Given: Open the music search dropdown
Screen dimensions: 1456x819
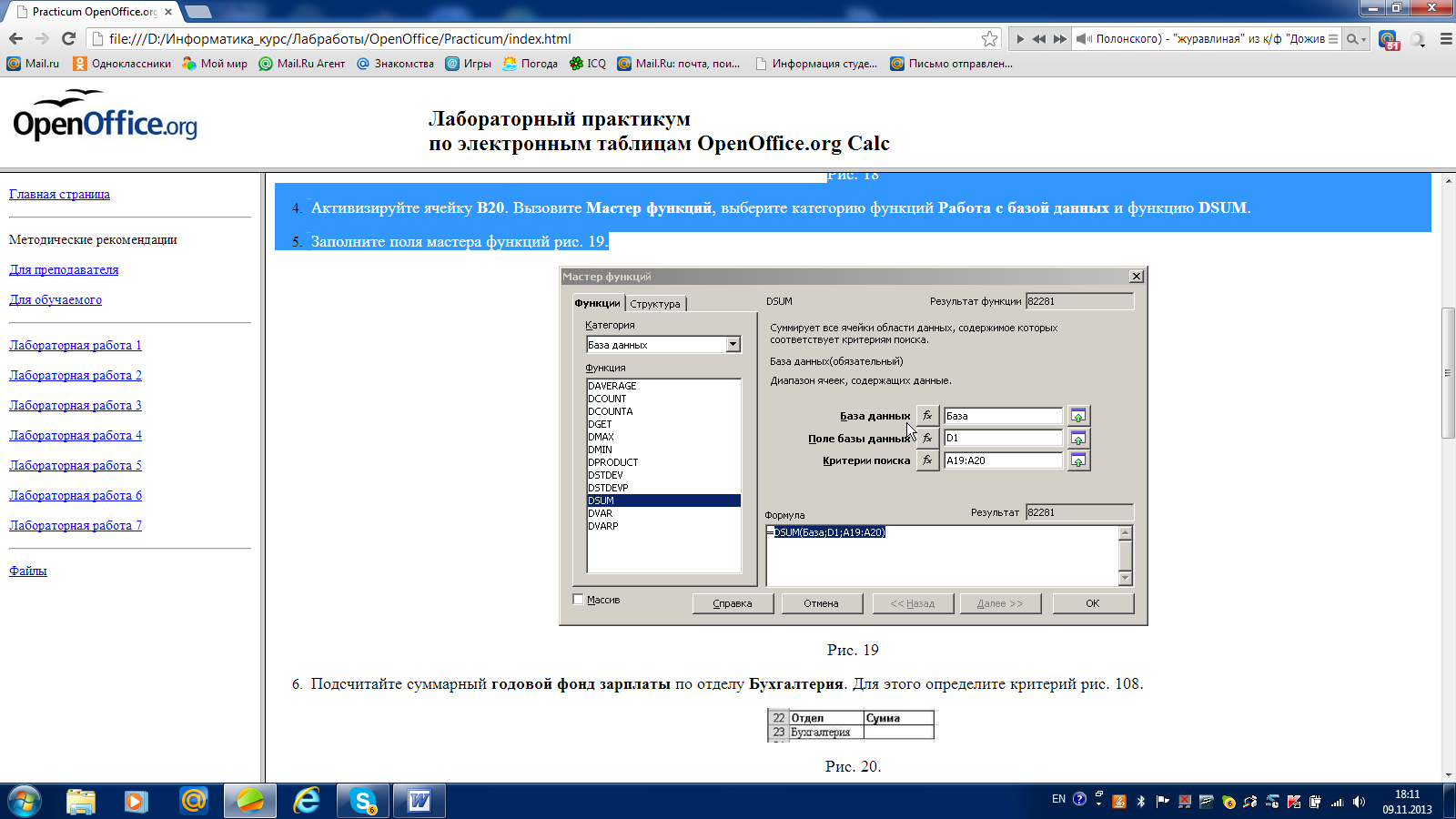Looking at the screenshot, I should (1356, 39).
